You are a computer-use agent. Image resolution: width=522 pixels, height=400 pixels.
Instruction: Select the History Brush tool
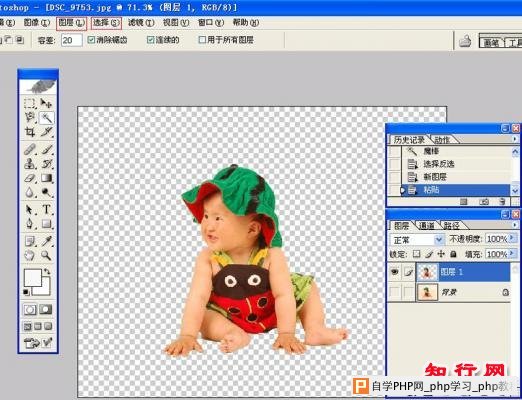[46, 164]
